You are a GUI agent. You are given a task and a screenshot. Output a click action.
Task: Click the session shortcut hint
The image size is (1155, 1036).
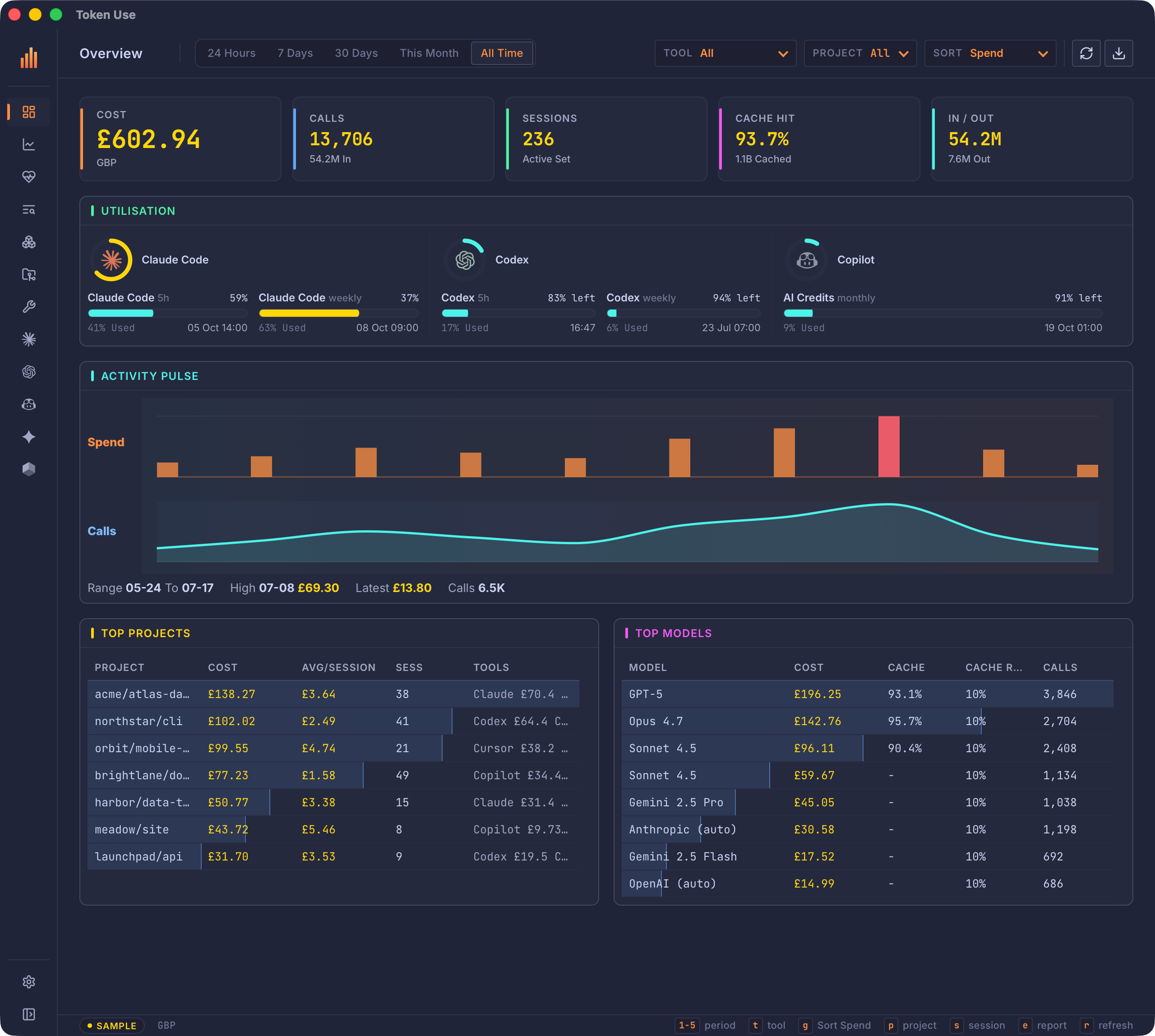coord(977,1025)
